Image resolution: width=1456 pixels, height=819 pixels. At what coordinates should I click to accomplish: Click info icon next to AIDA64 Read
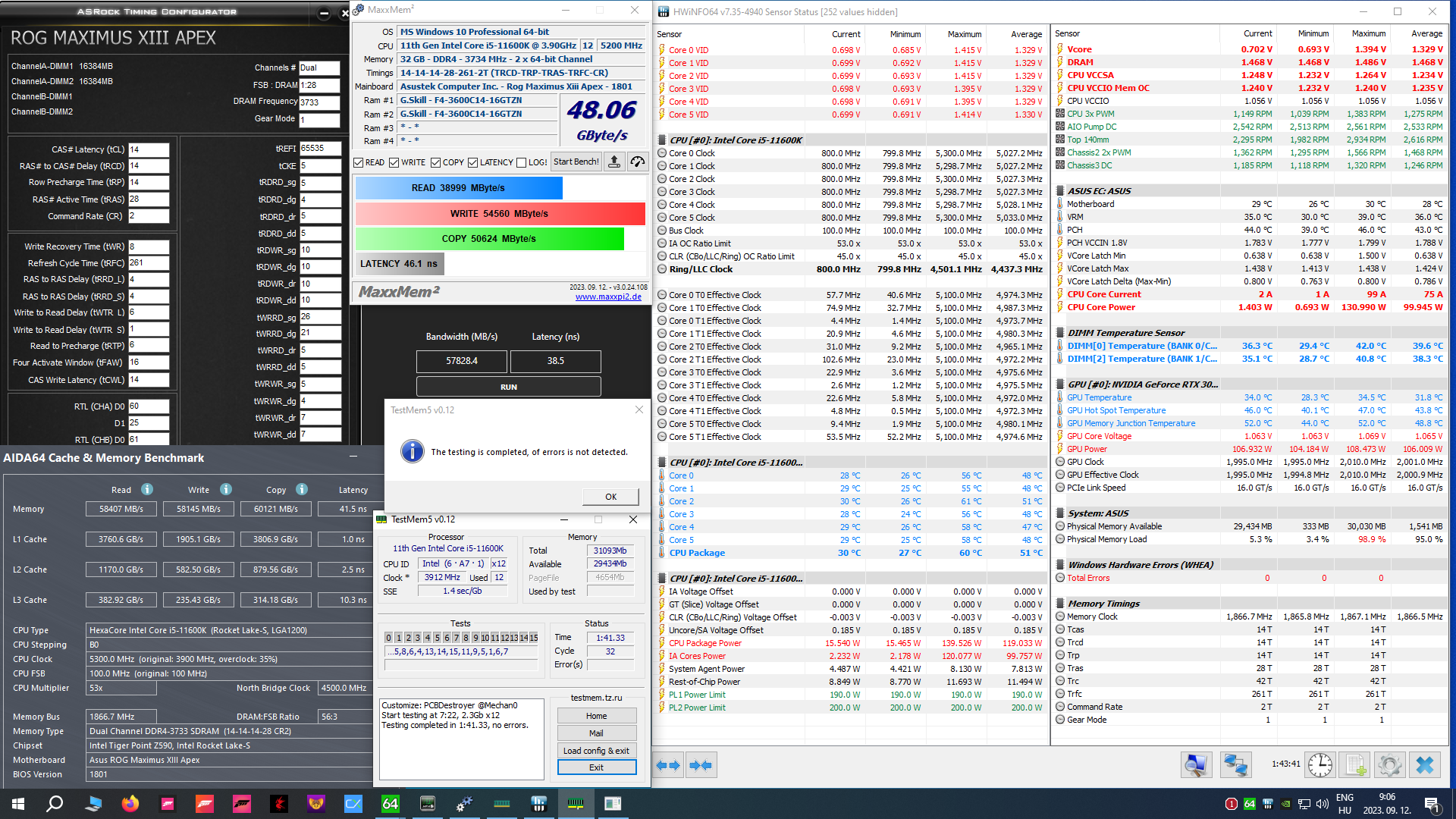coord(147,489)
